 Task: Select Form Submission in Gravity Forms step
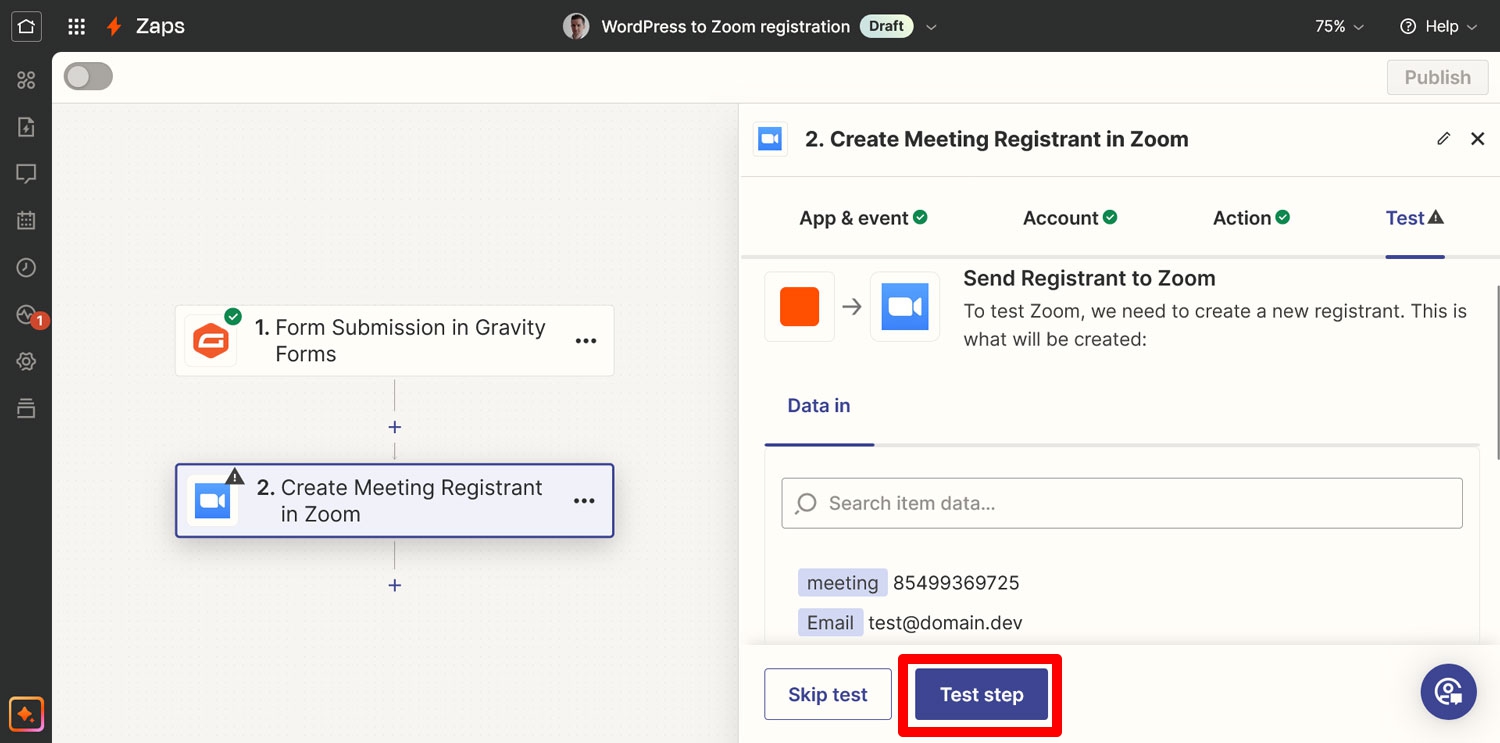click(x=394, y=341)
